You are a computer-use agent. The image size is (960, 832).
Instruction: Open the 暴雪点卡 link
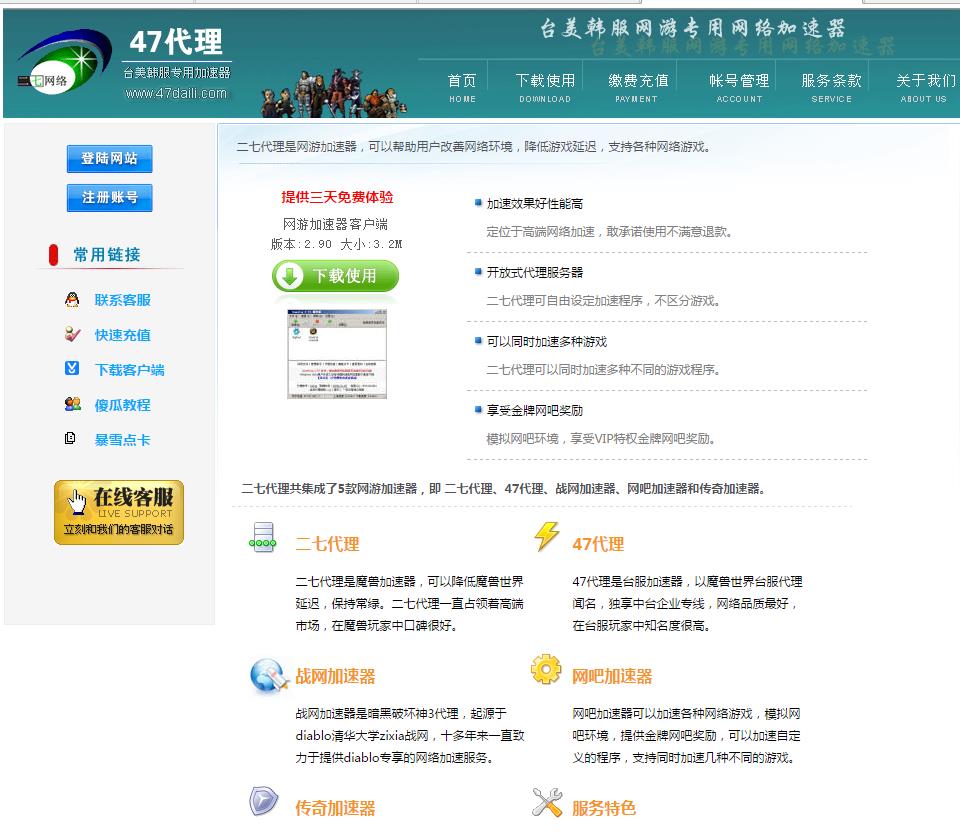coord(122,440)
